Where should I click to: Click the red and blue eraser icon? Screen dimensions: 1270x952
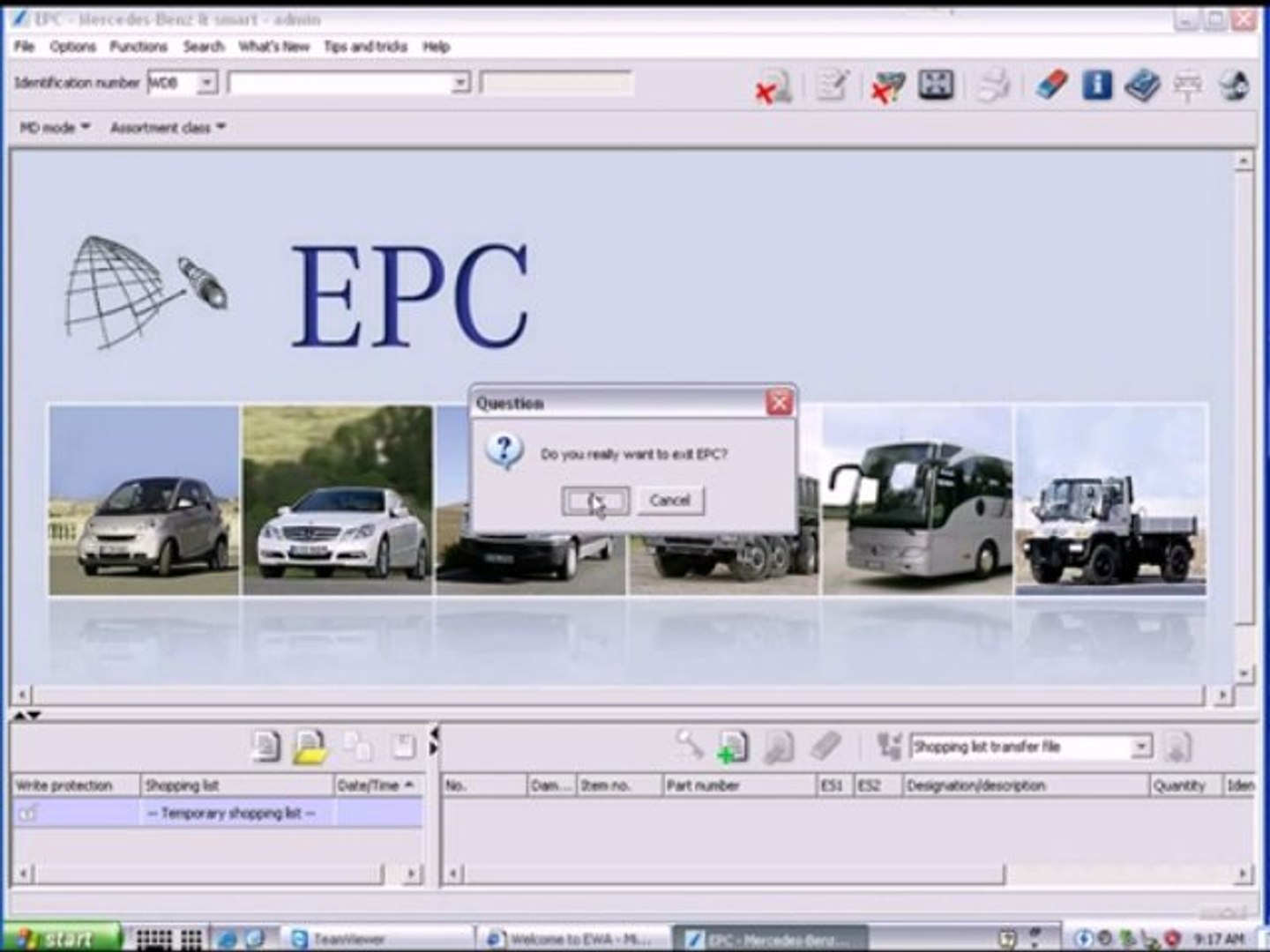[x=1050, y=85]
